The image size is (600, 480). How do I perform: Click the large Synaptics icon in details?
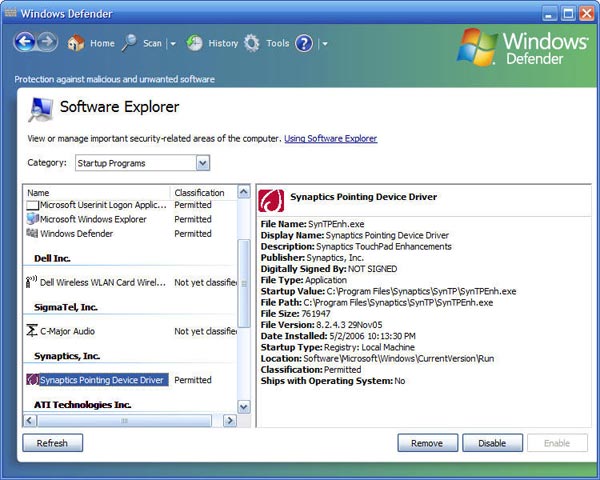tap(271, 201)
